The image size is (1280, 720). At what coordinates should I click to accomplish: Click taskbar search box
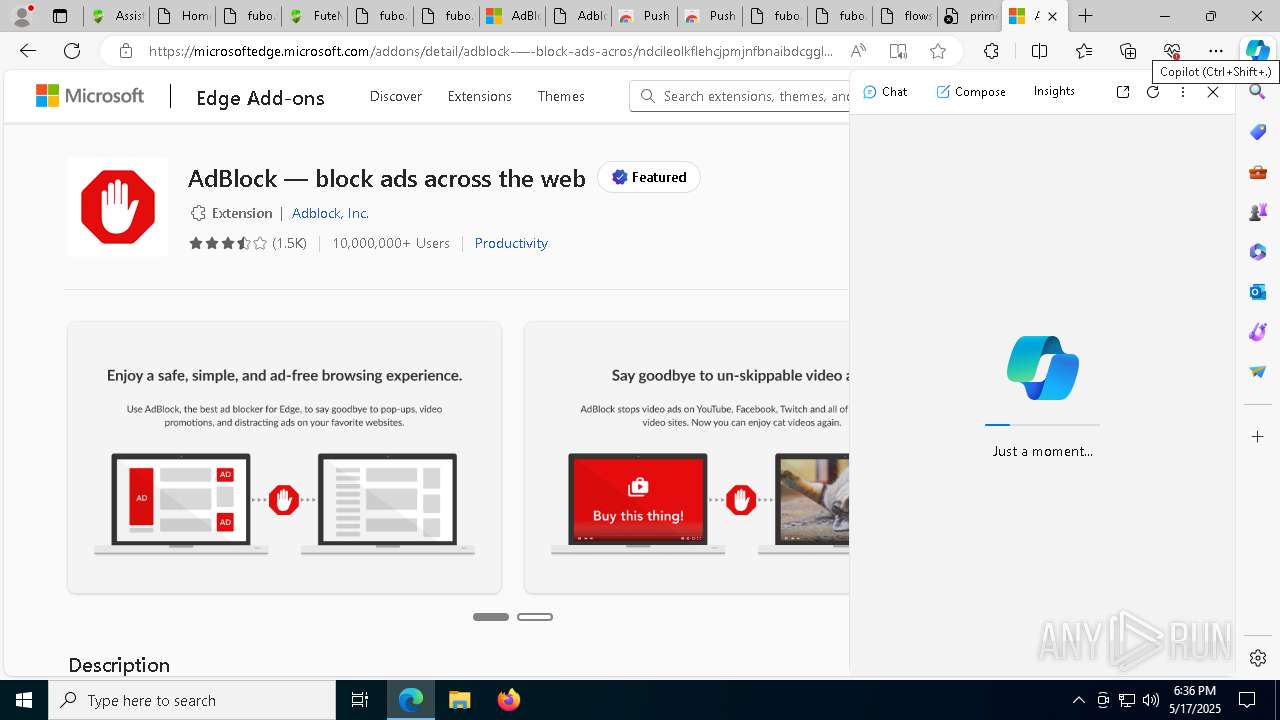click(192, 700)
